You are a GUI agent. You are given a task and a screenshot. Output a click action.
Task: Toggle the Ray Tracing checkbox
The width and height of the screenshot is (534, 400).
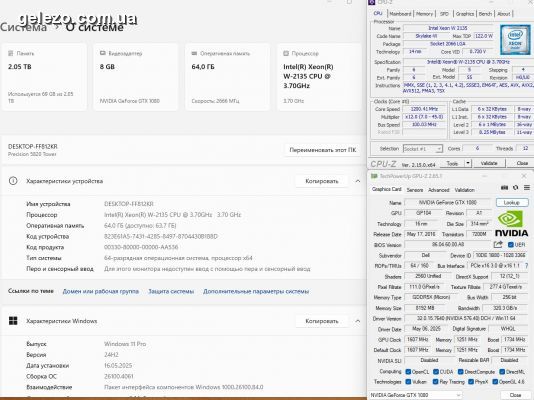click(435, 382)
